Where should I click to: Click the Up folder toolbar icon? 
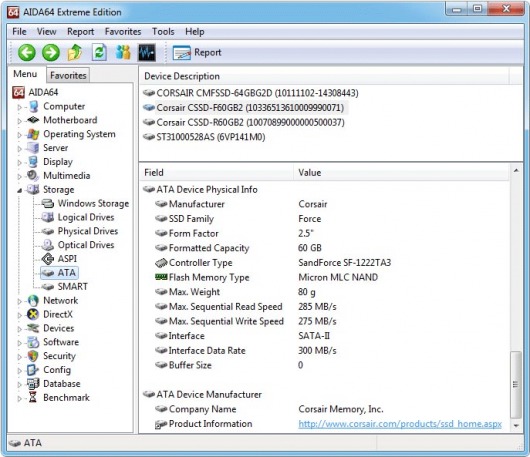pyautogui.click(x=75, y=53)
